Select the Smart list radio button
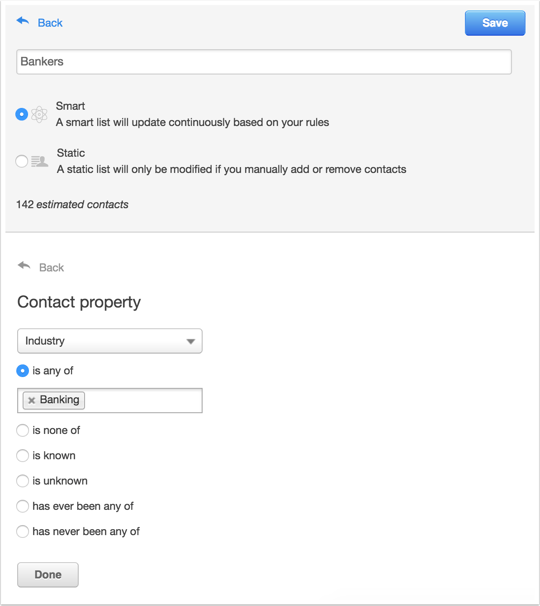 22,114
